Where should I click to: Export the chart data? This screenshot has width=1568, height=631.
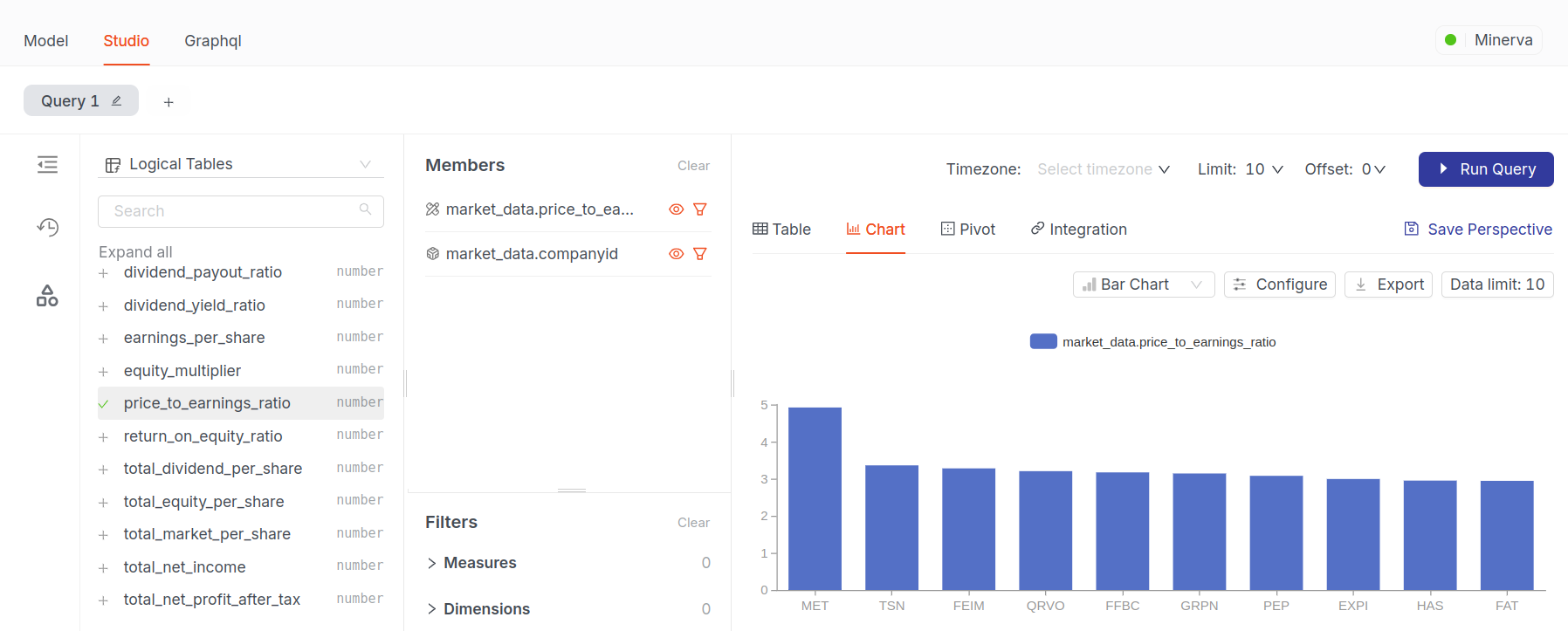tap(1388, 285)
